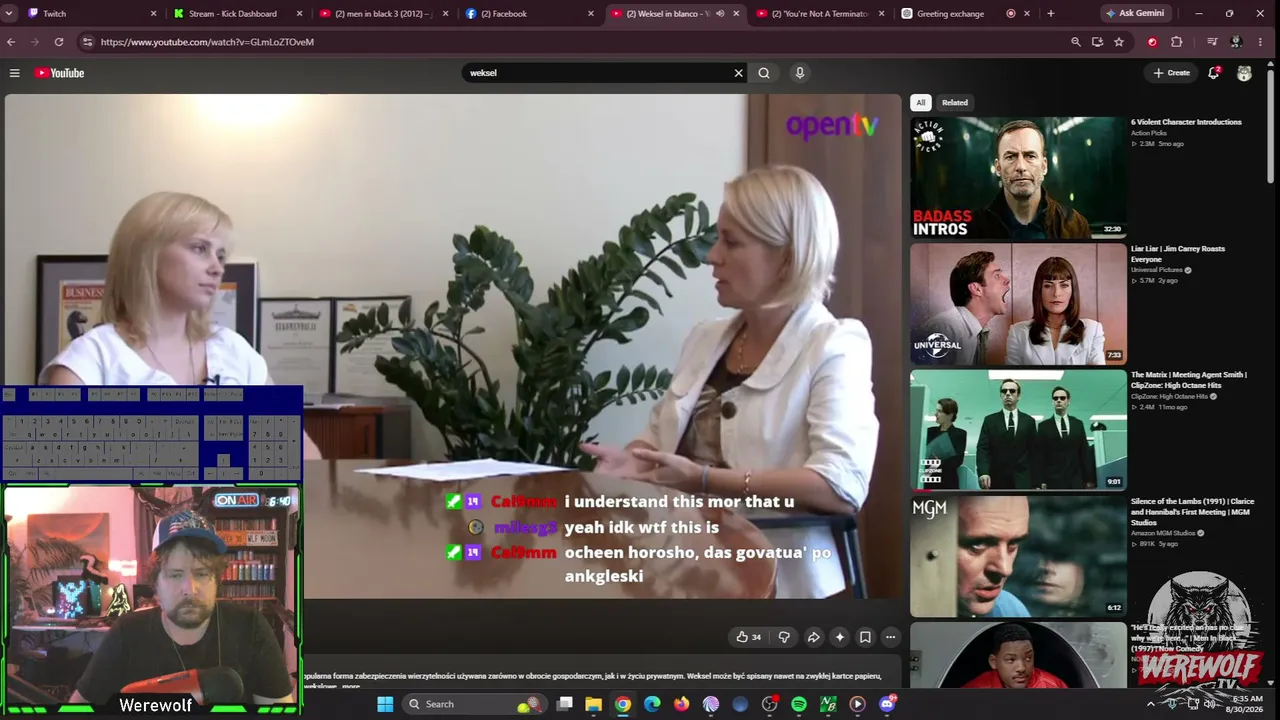This screenshot has height=720, width=1280.
Task: Open Liar Liar Jim Carrey Roasts title
Action: pyautogui.click(x=1178, y=254)
